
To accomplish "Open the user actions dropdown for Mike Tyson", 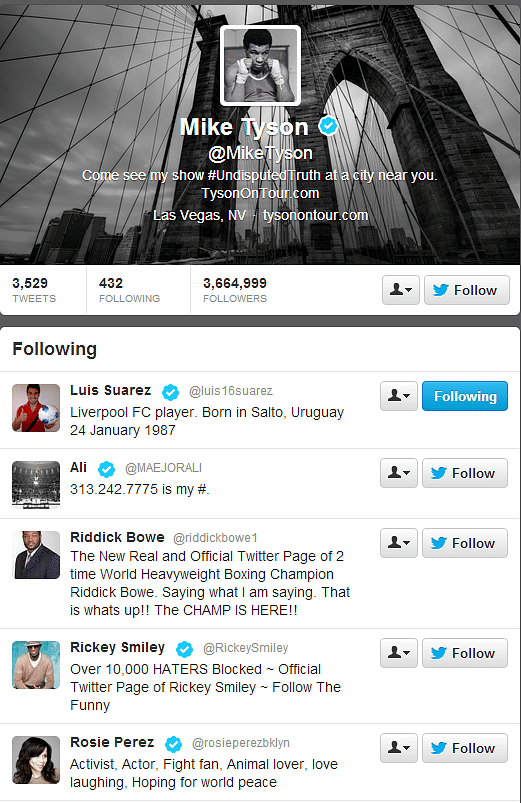I will point(401,290).
